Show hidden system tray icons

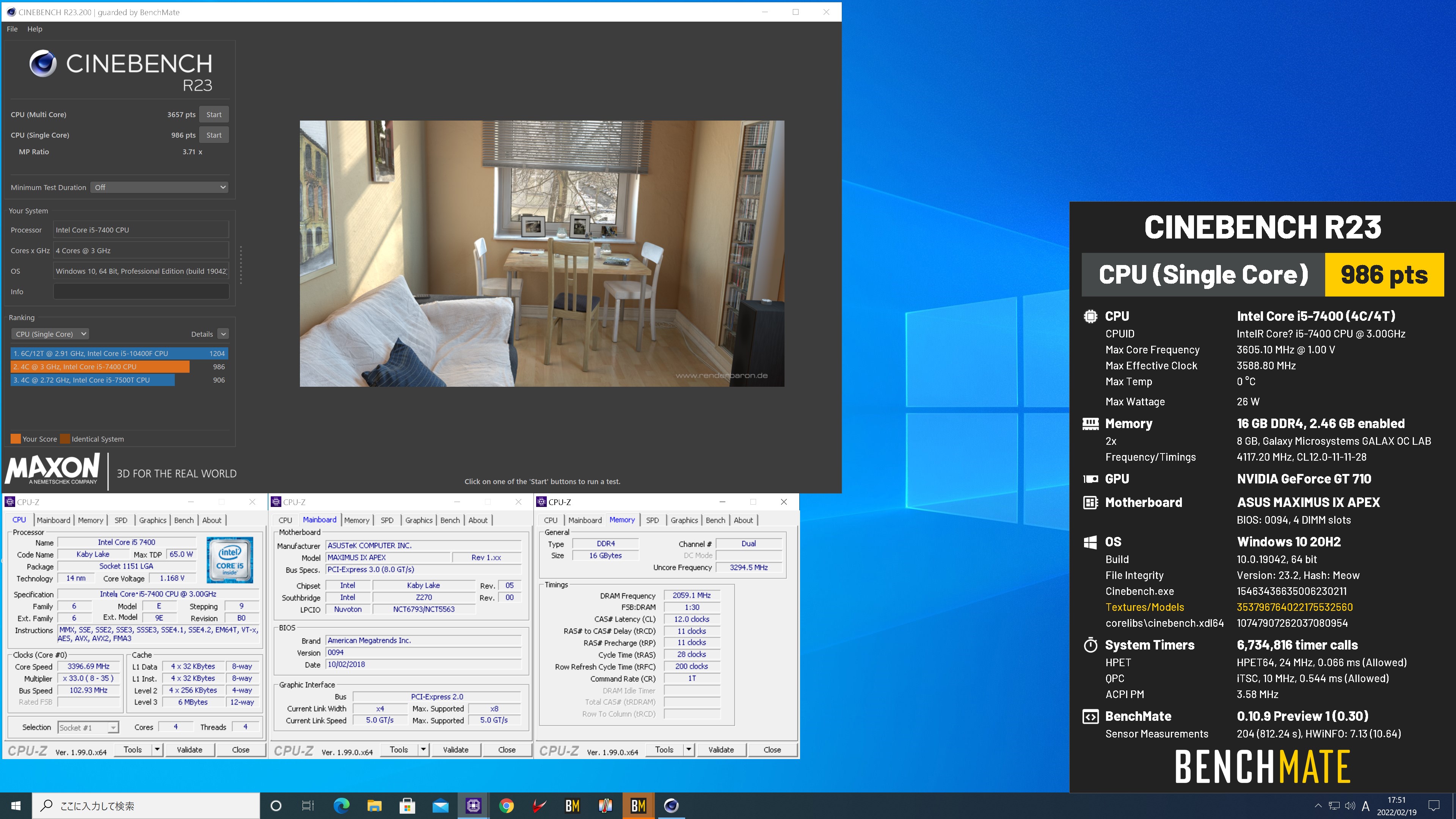coord(1318,805)
